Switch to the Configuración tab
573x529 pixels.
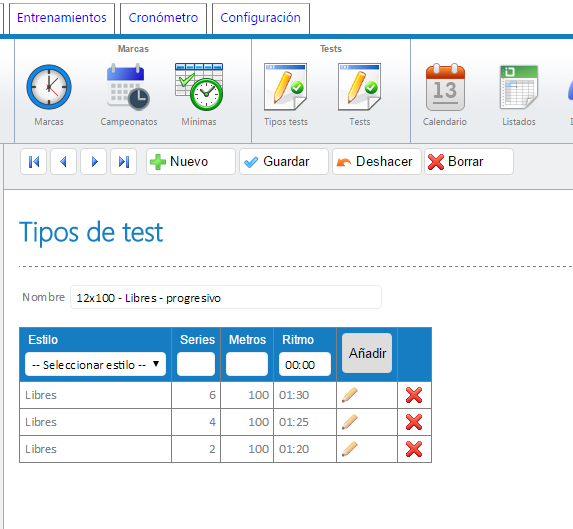coord(261,18)
